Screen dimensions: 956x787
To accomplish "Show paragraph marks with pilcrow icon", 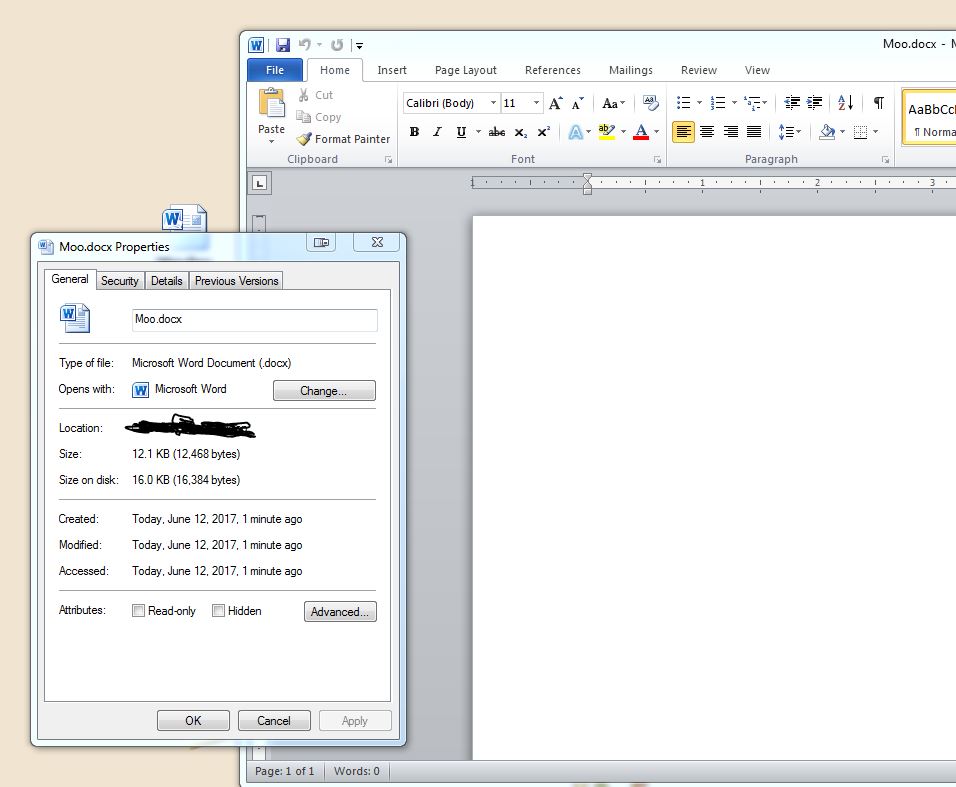I will coord(878,103).
